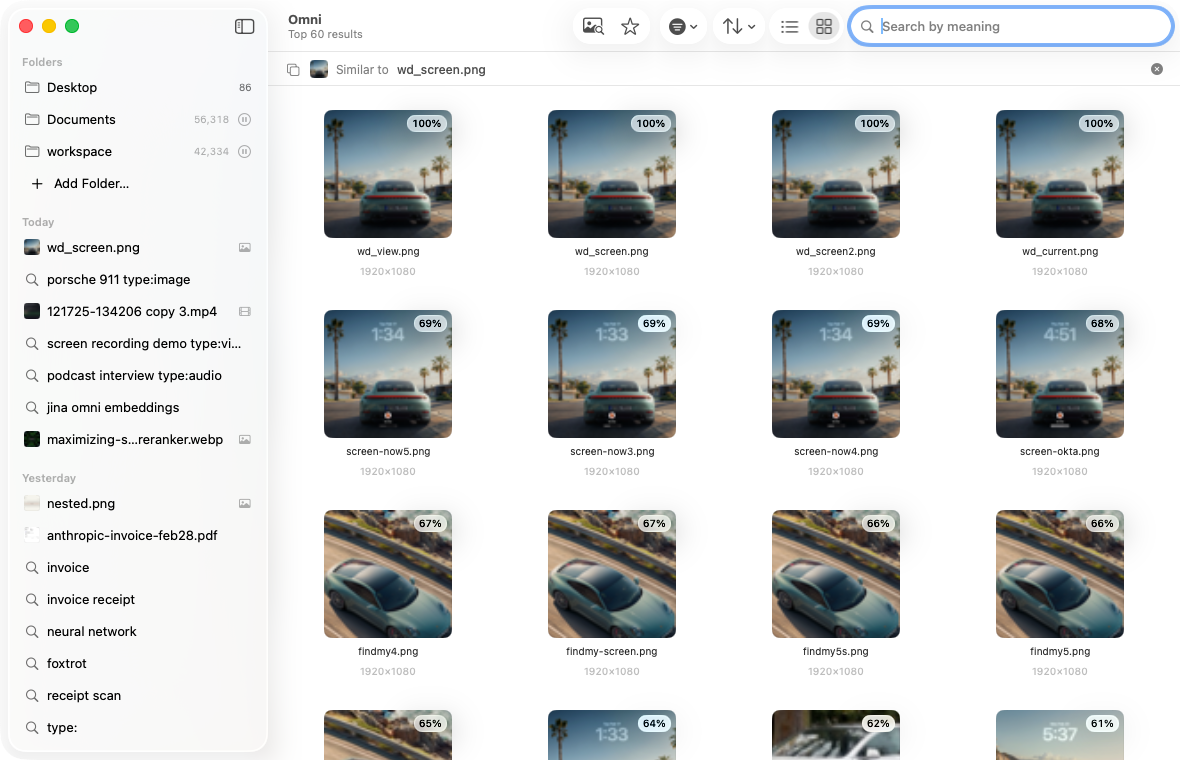Focus the Search by meaning field
Screen dimensions: 1180x760
1011,26
